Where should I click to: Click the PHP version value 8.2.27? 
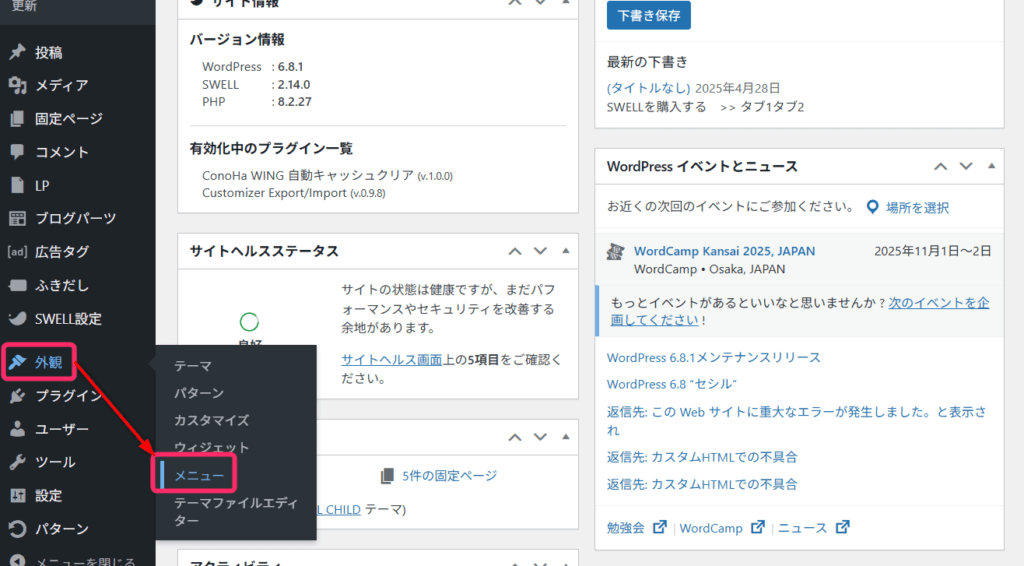pyautogui.click(x=295, y=102)
